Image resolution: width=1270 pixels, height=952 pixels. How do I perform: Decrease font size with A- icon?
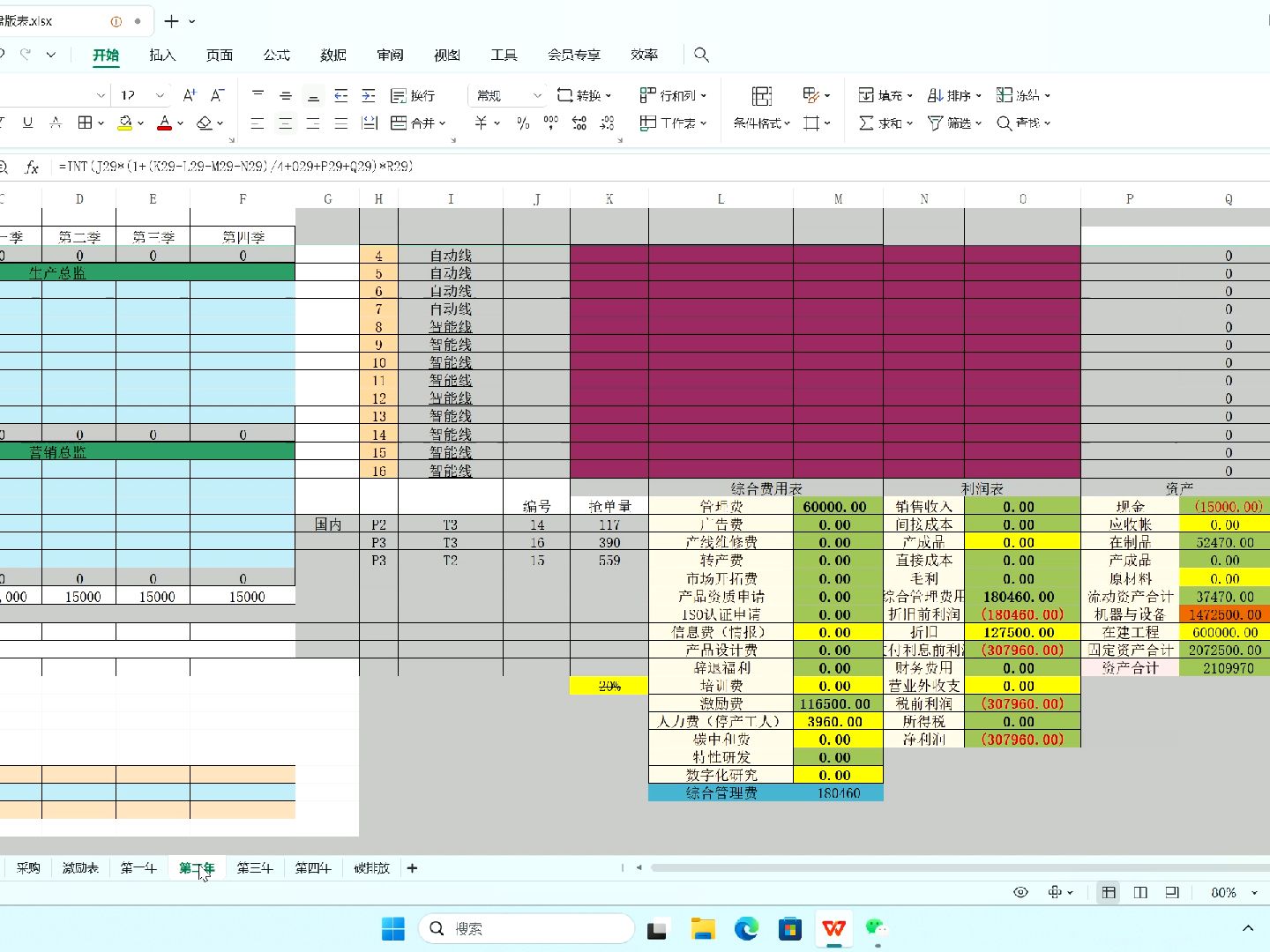coord(218,95)
